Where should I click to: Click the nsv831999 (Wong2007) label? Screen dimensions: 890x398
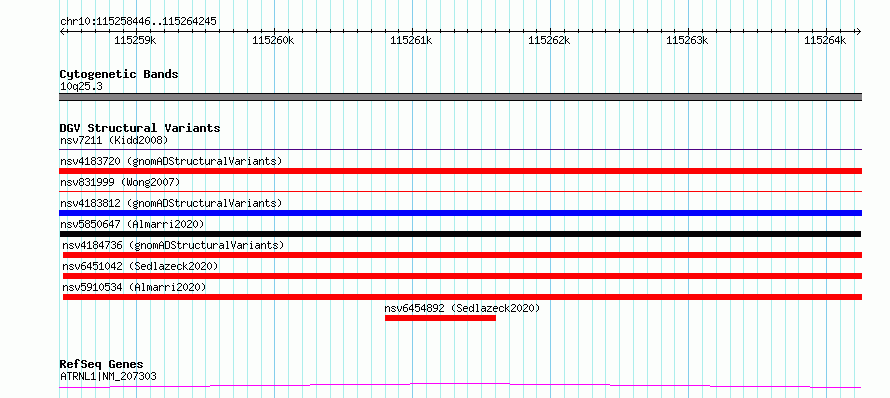tap(120, 182)
